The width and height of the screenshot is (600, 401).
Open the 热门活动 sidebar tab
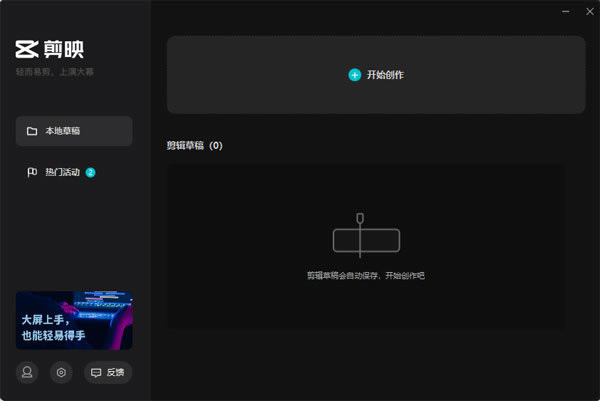coord(62,173)
